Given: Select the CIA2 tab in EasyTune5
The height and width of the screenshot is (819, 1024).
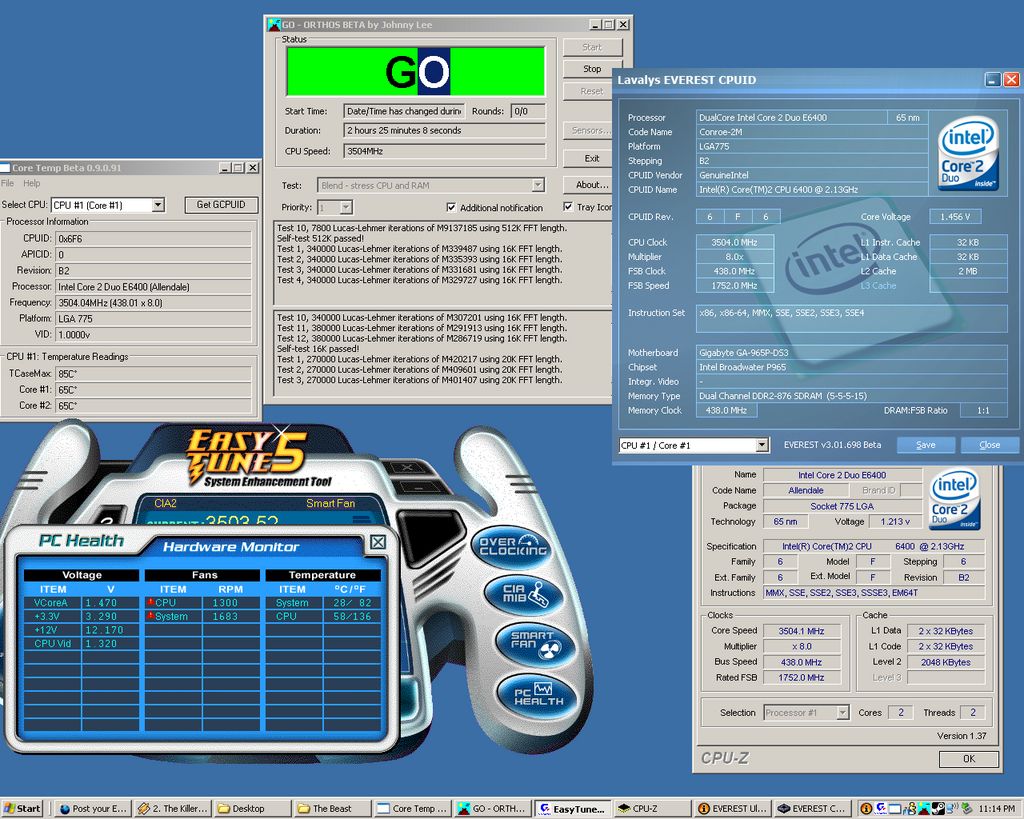Looking at the screenshot, I should click(165, 503).
